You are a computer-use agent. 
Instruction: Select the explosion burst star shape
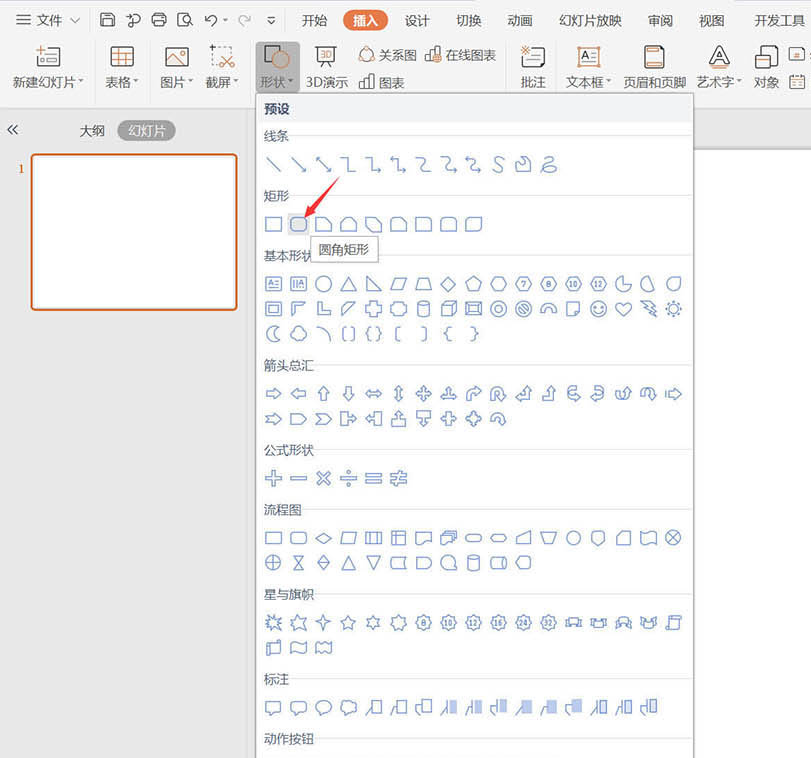pos(273,623)
